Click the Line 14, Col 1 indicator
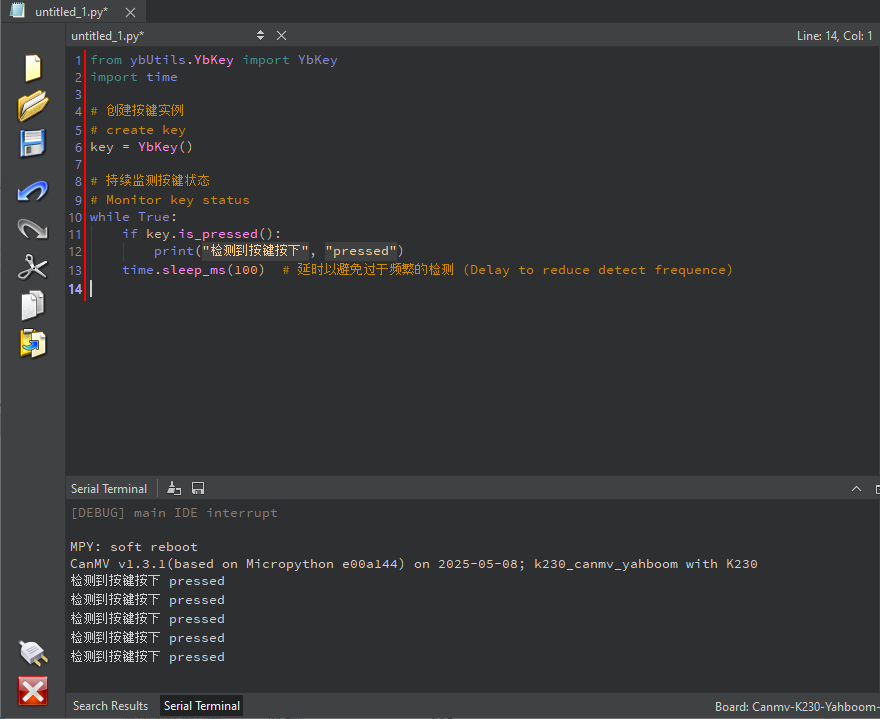Viewport: 880px width, 719px height. click(835, 36)
